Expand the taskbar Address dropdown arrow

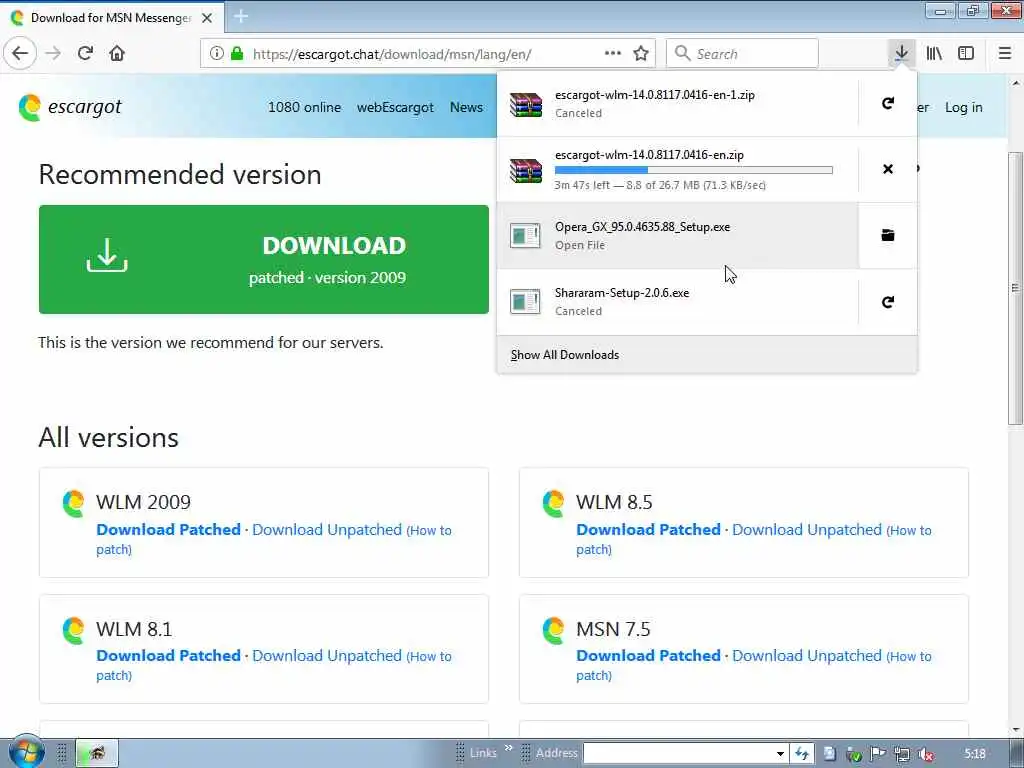coord(780,754)
